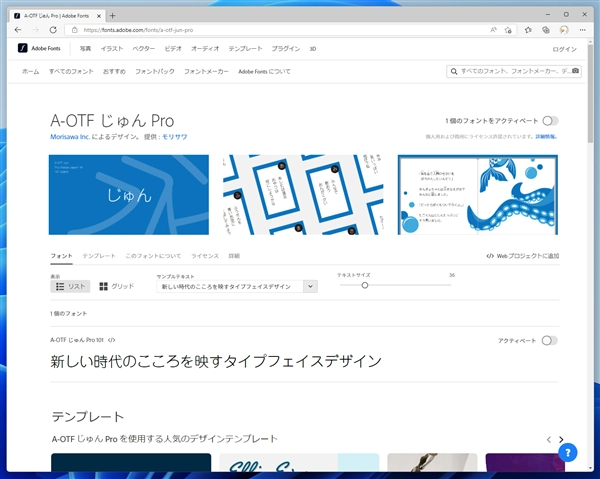Switch to the フォント tab

61,256
